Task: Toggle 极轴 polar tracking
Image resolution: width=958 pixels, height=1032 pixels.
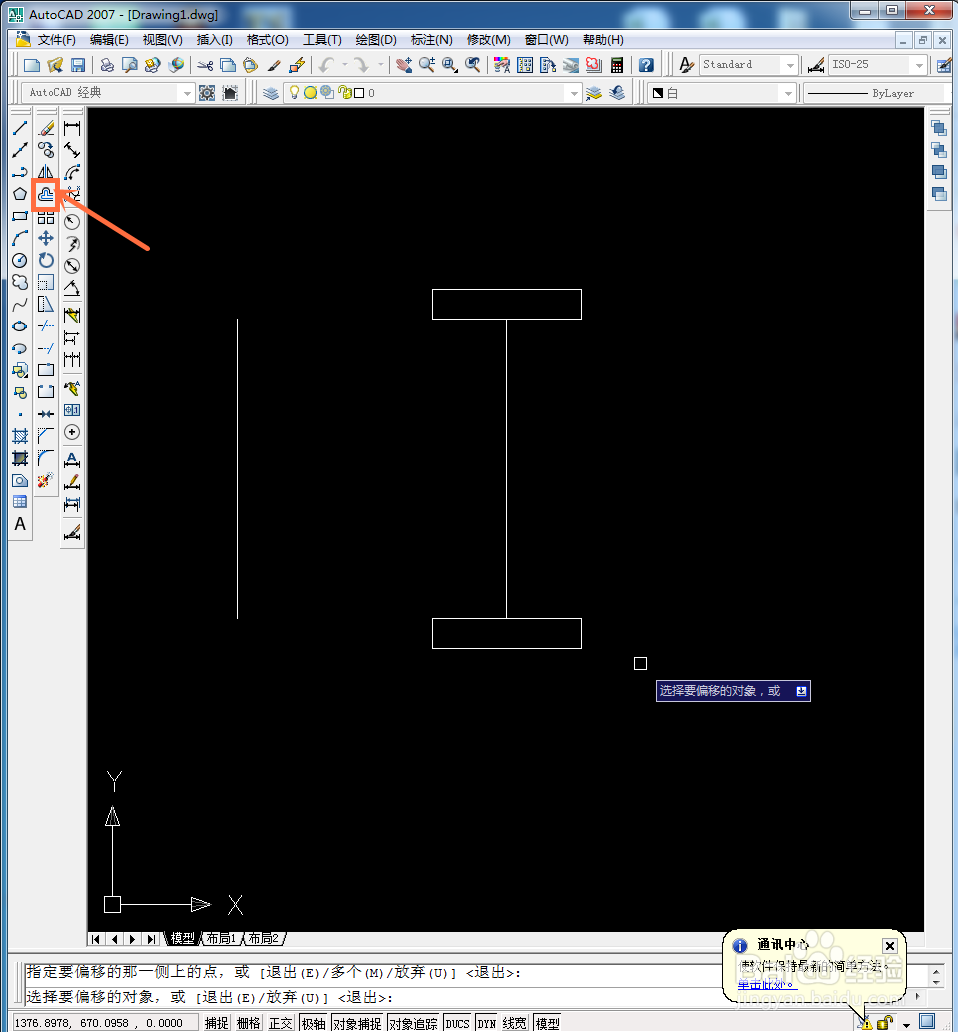Action: [314, 1023]
